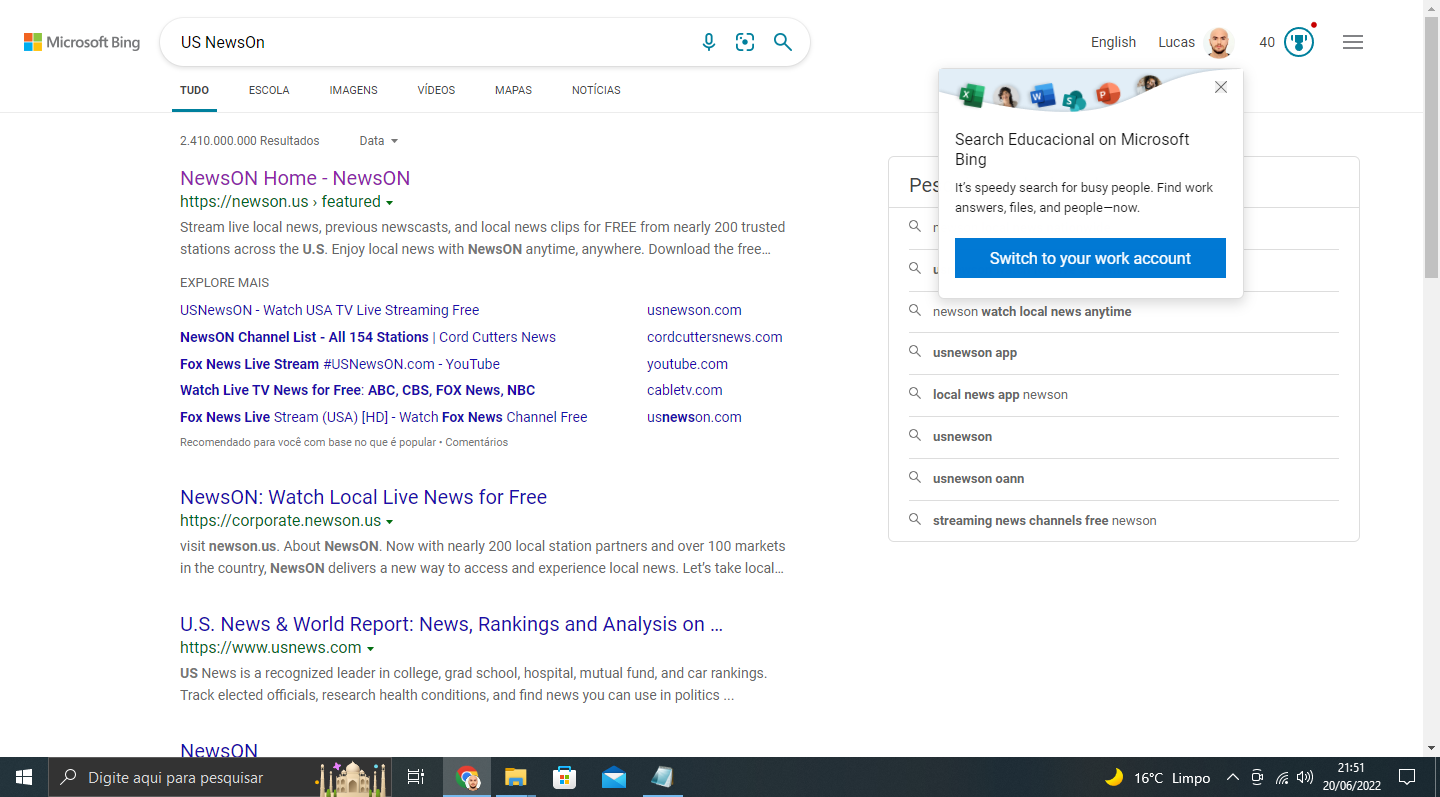Expand arrow next to newson.us featured URL

click(x=390, y=203)
